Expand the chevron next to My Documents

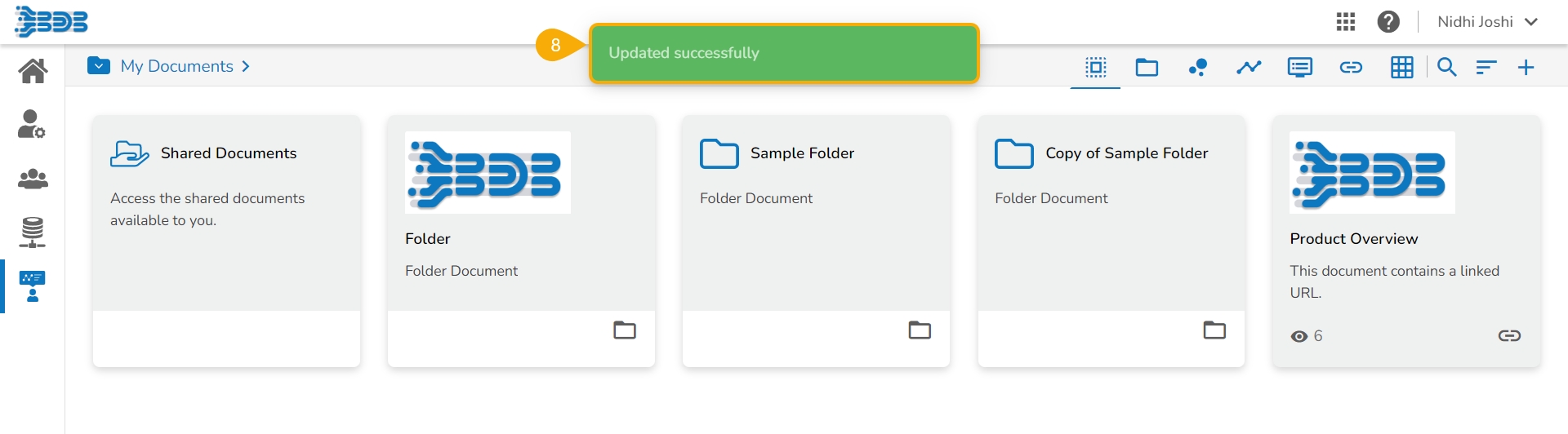coord(246,66)
